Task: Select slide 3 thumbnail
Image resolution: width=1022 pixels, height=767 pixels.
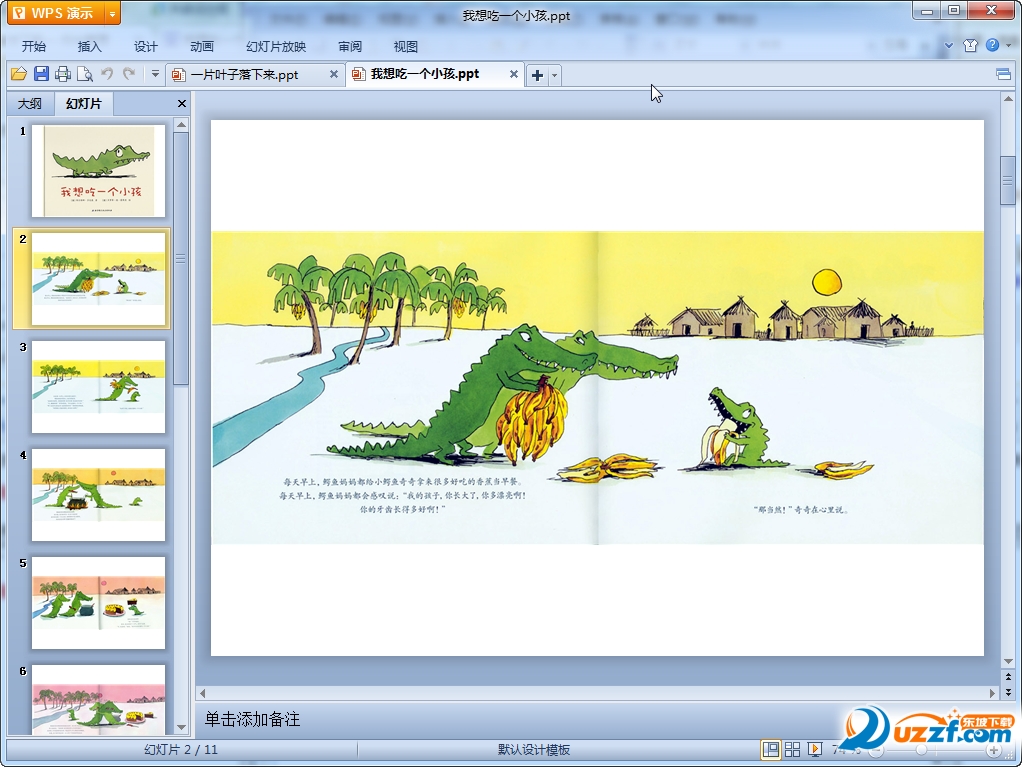Action: tap(98, 387)
